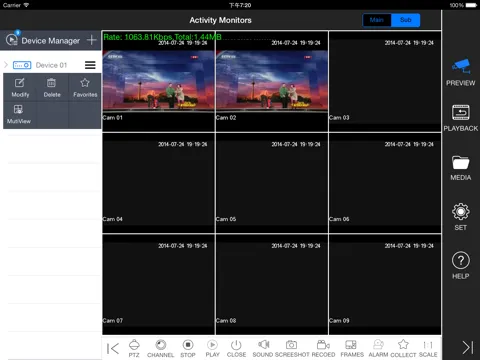Select the Cam 04 tile

coord(158,183)
